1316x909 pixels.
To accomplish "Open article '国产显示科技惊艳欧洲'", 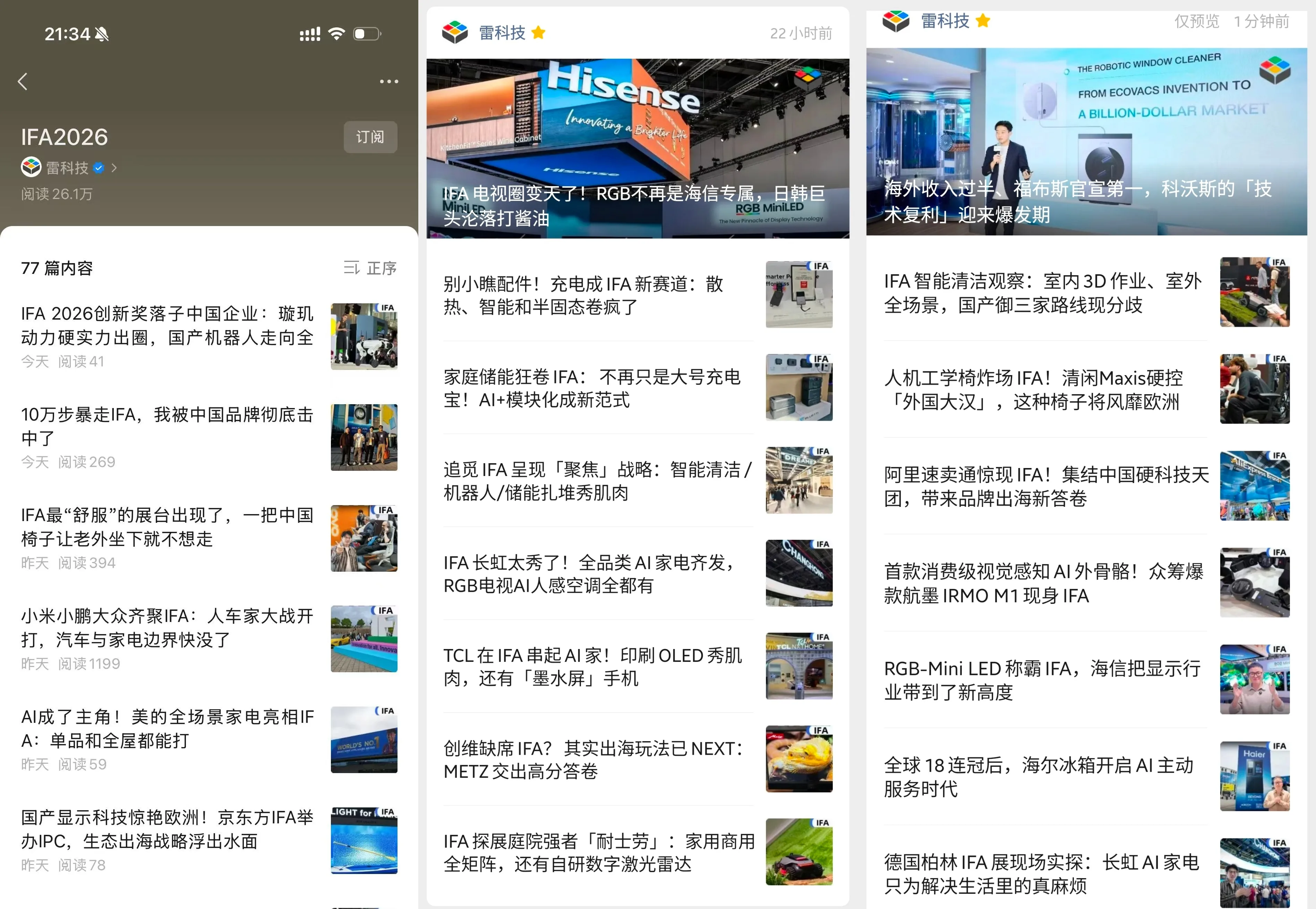I will point(168,829).
